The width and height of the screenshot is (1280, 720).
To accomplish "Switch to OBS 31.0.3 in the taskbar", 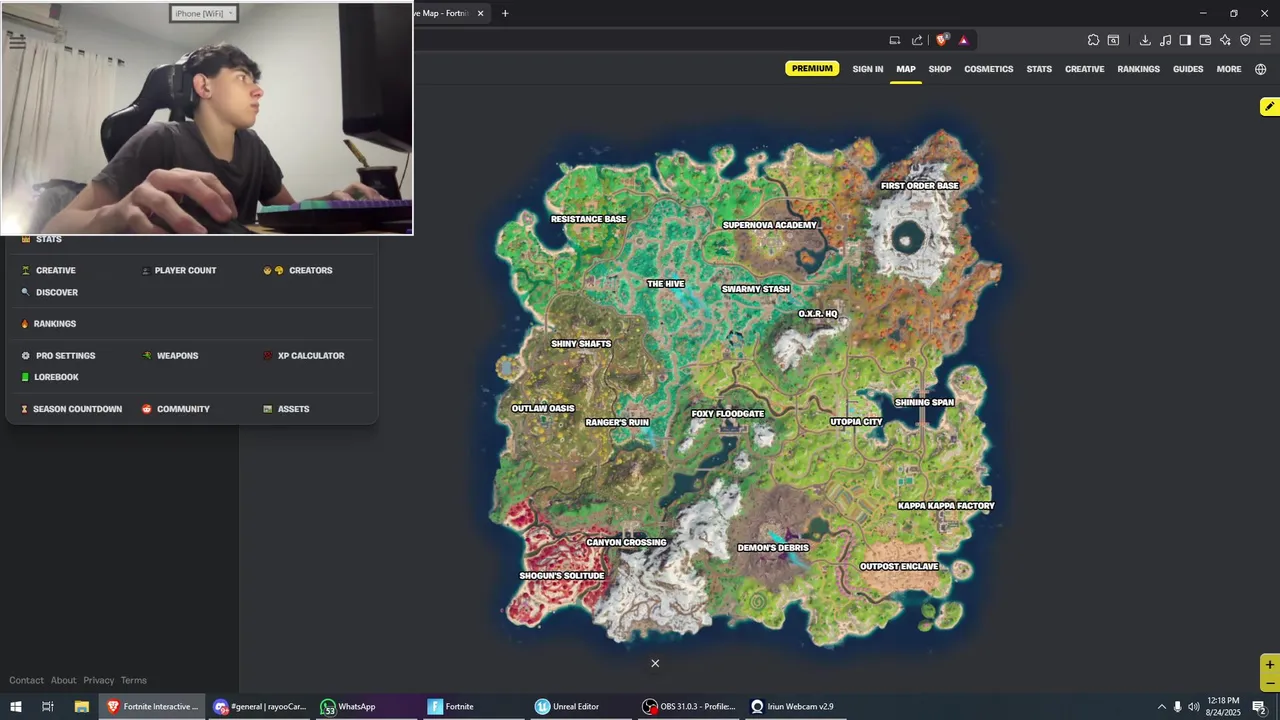I will (689, 707).
